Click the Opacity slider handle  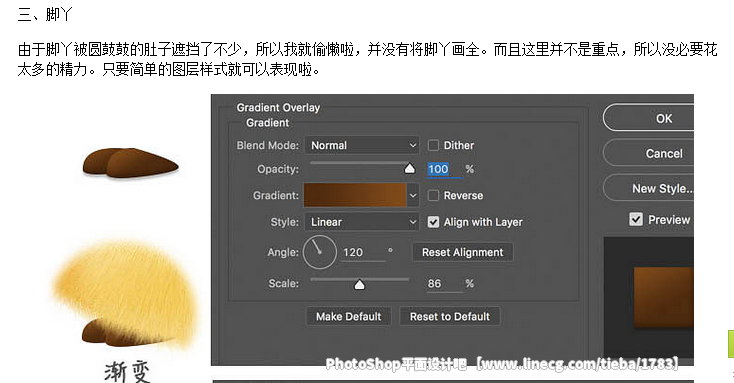tap(410, 168)
